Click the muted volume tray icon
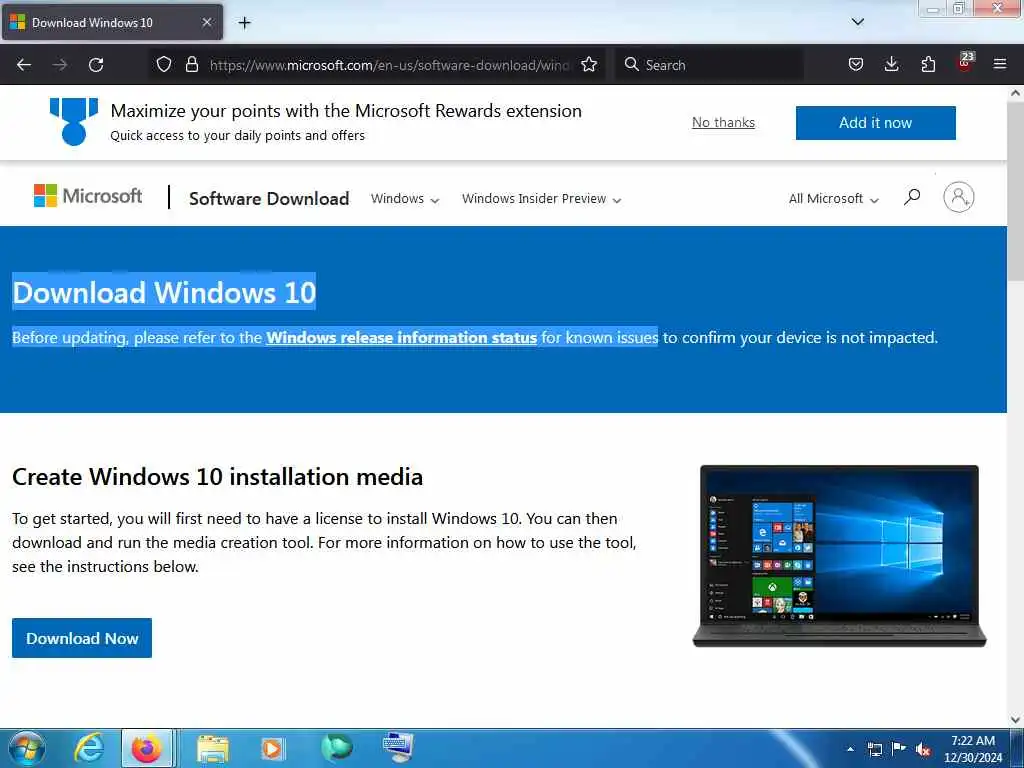Viewport: 1024px width, 768px height. click(x=923, y=749)
